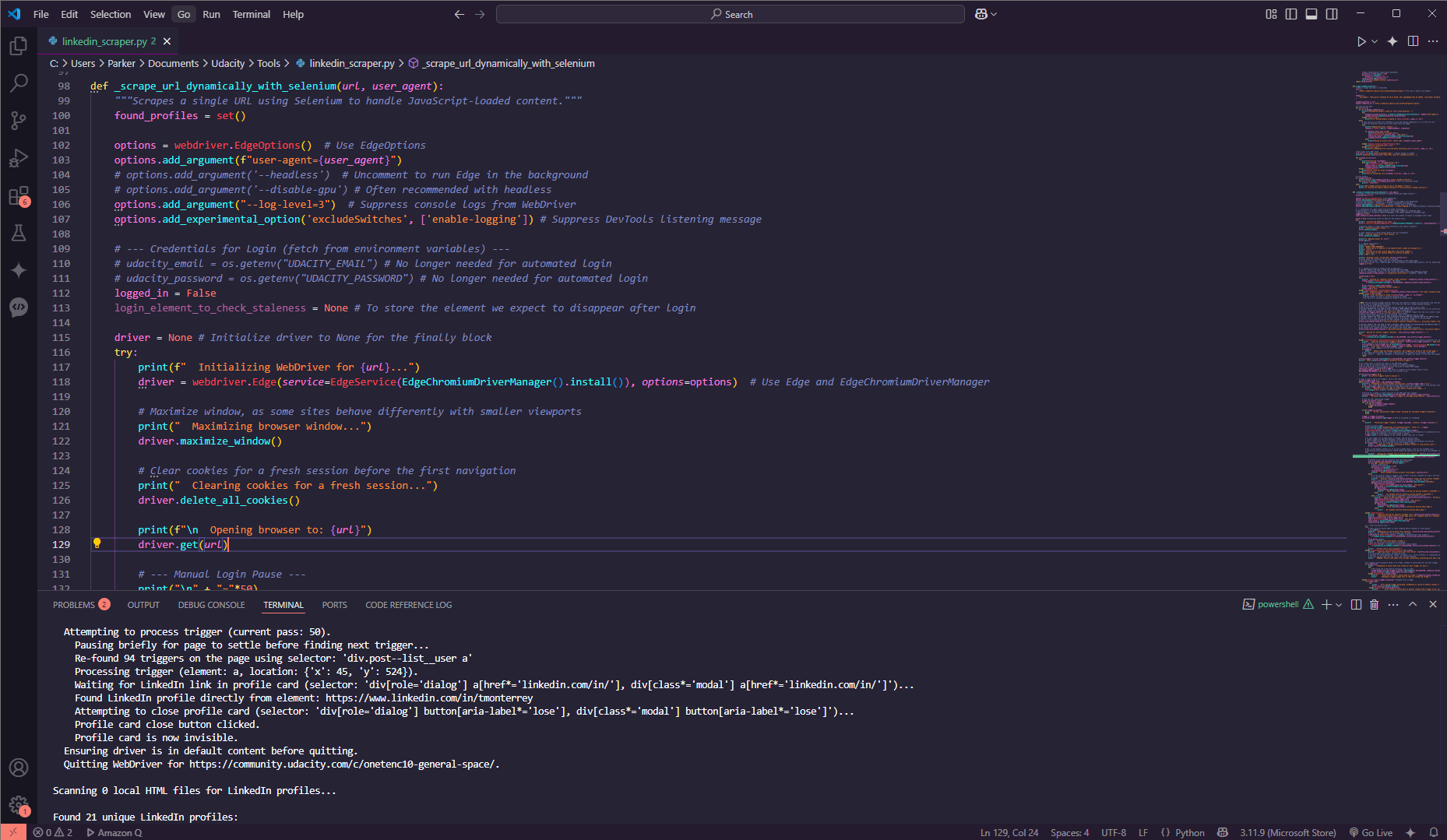The height and width of the screenshot is (840, 1447).
Task: Close the bottom panel
Action: (1433, 605)
